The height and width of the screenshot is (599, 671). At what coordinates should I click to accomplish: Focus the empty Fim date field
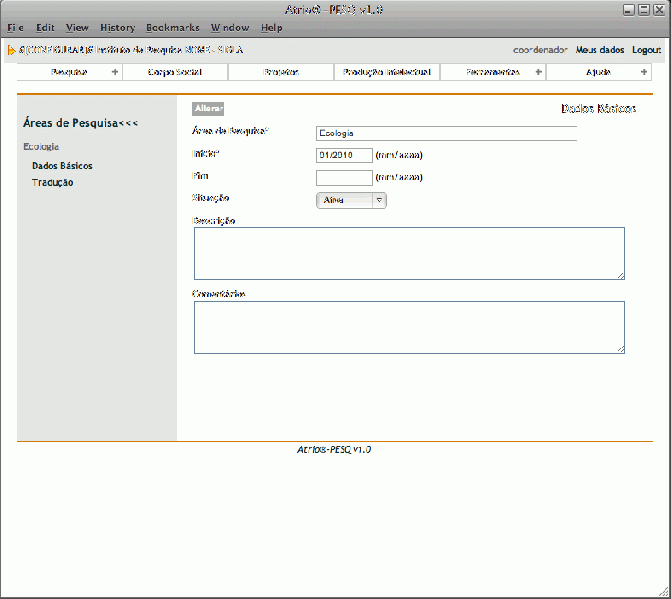click(344, 177)
